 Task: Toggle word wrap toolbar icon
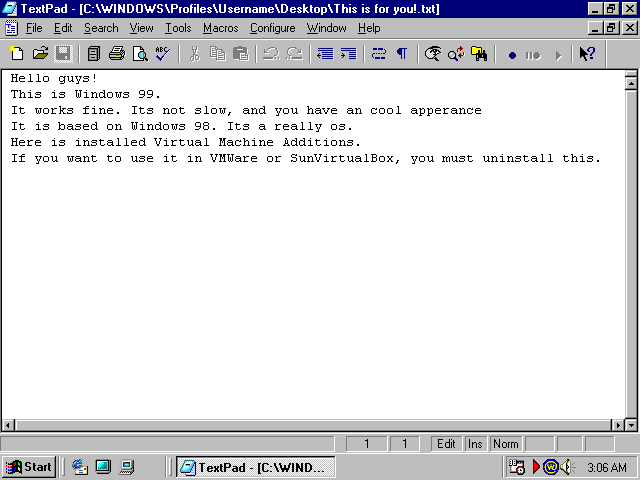tap(379, 53)
